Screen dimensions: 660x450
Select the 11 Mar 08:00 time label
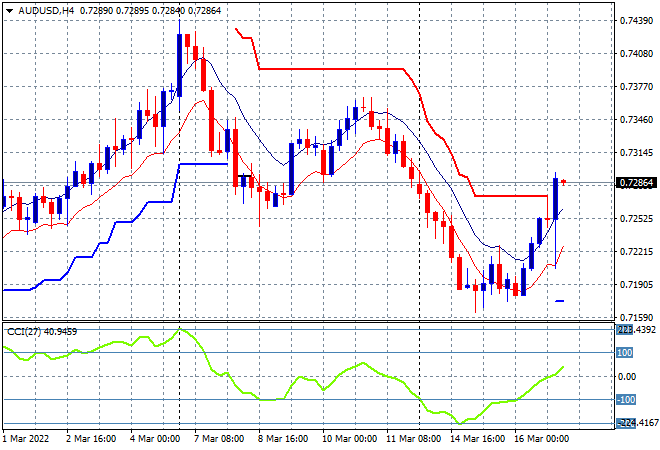(x=414, y=439)
